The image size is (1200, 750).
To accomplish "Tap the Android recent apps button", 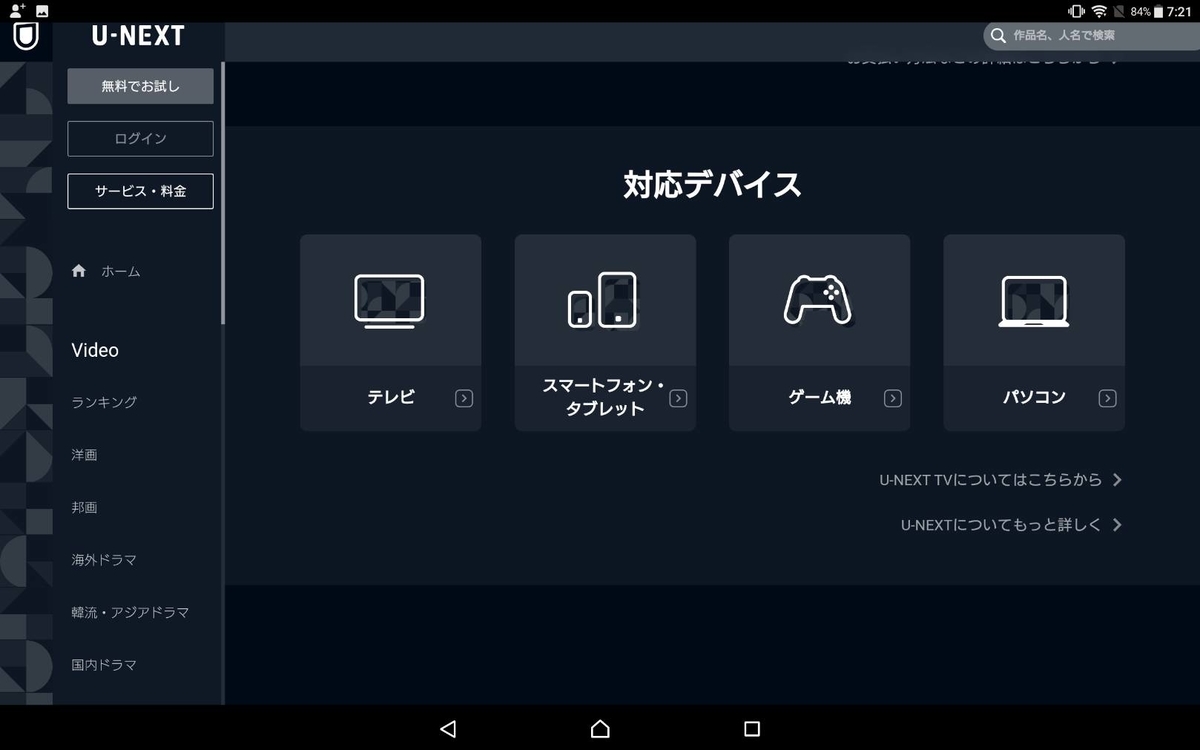I will point(752,729).
